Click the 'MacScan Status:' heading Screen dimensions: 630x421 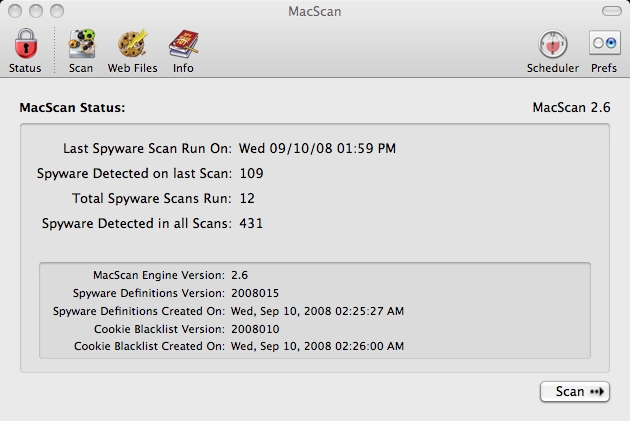pos(73,107)
